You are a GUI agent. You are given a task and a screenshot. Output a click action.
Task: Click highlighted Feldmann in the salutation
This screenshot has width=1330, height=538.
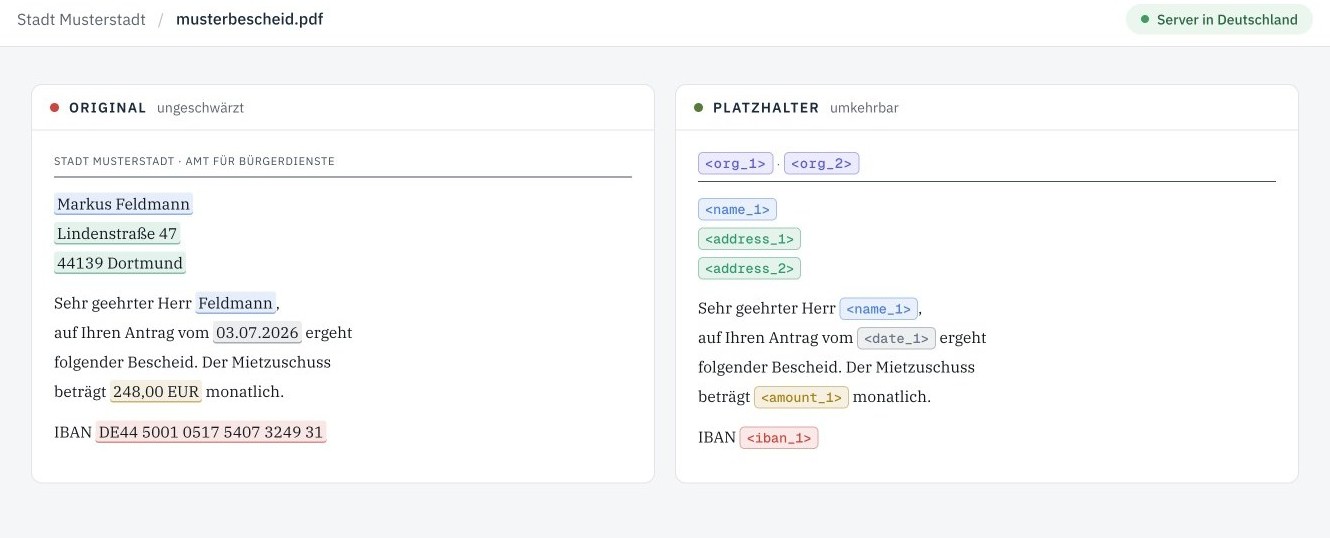(236, 302)
